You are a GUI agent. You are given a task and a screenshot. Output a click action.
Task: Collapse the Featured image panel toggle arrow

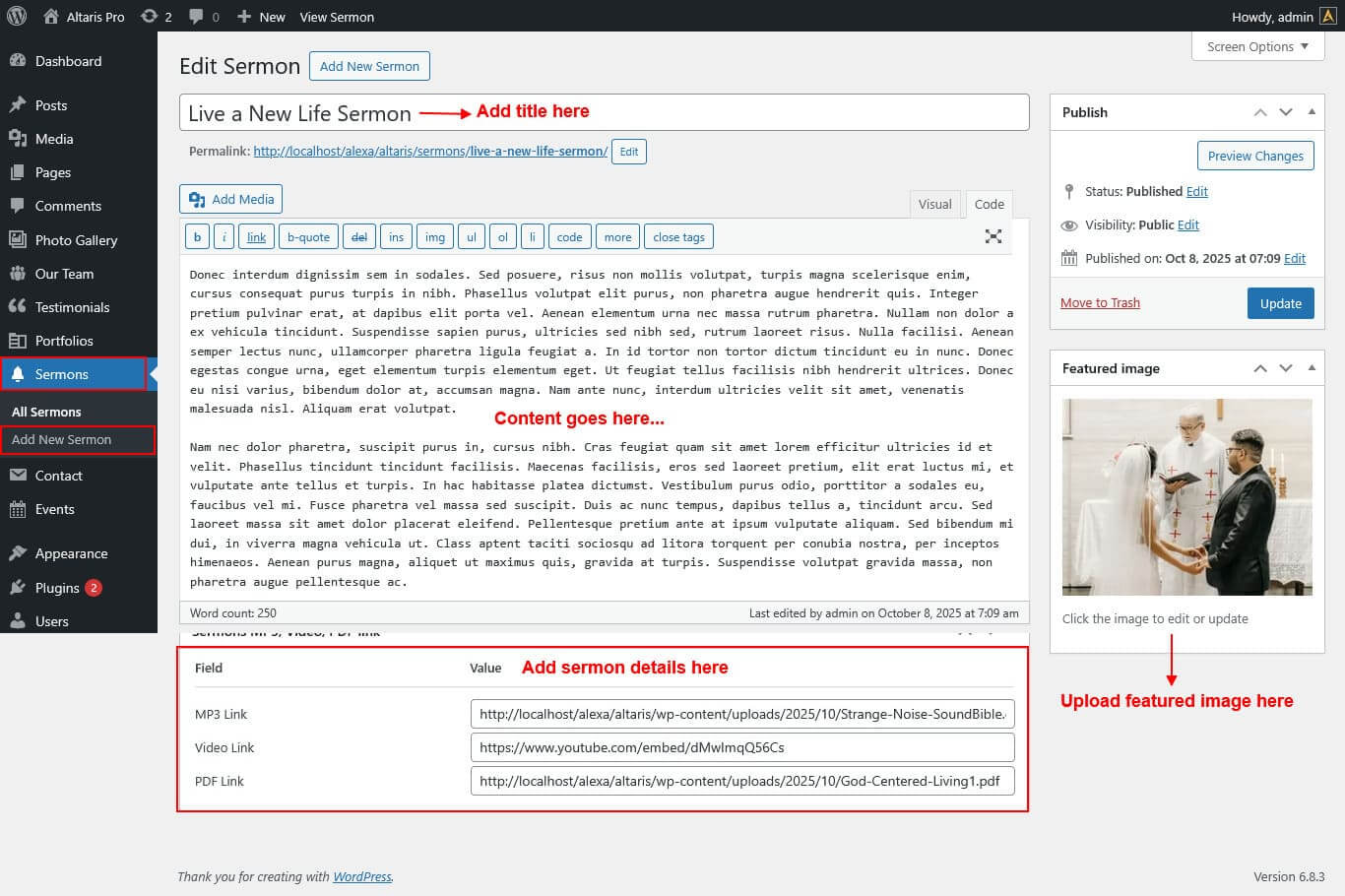coord(1312,368)
